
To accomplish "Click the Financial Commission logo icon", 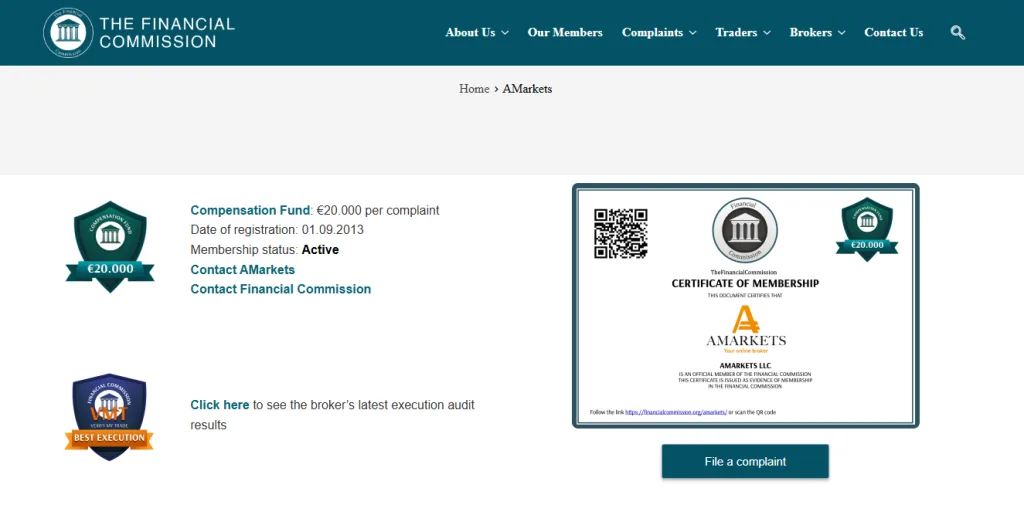I will [68, 32].
